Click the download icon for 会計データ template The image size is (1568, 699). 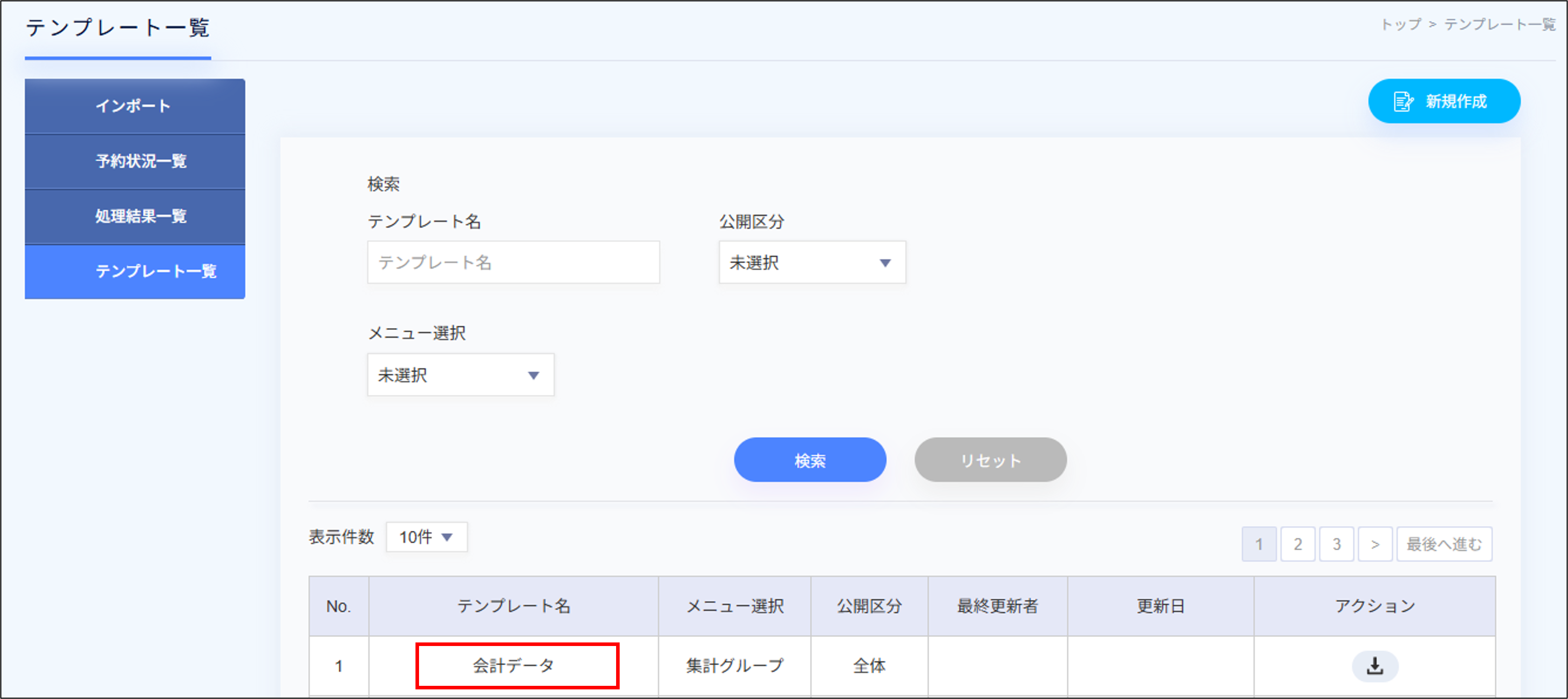click(x=1375, y=666)
